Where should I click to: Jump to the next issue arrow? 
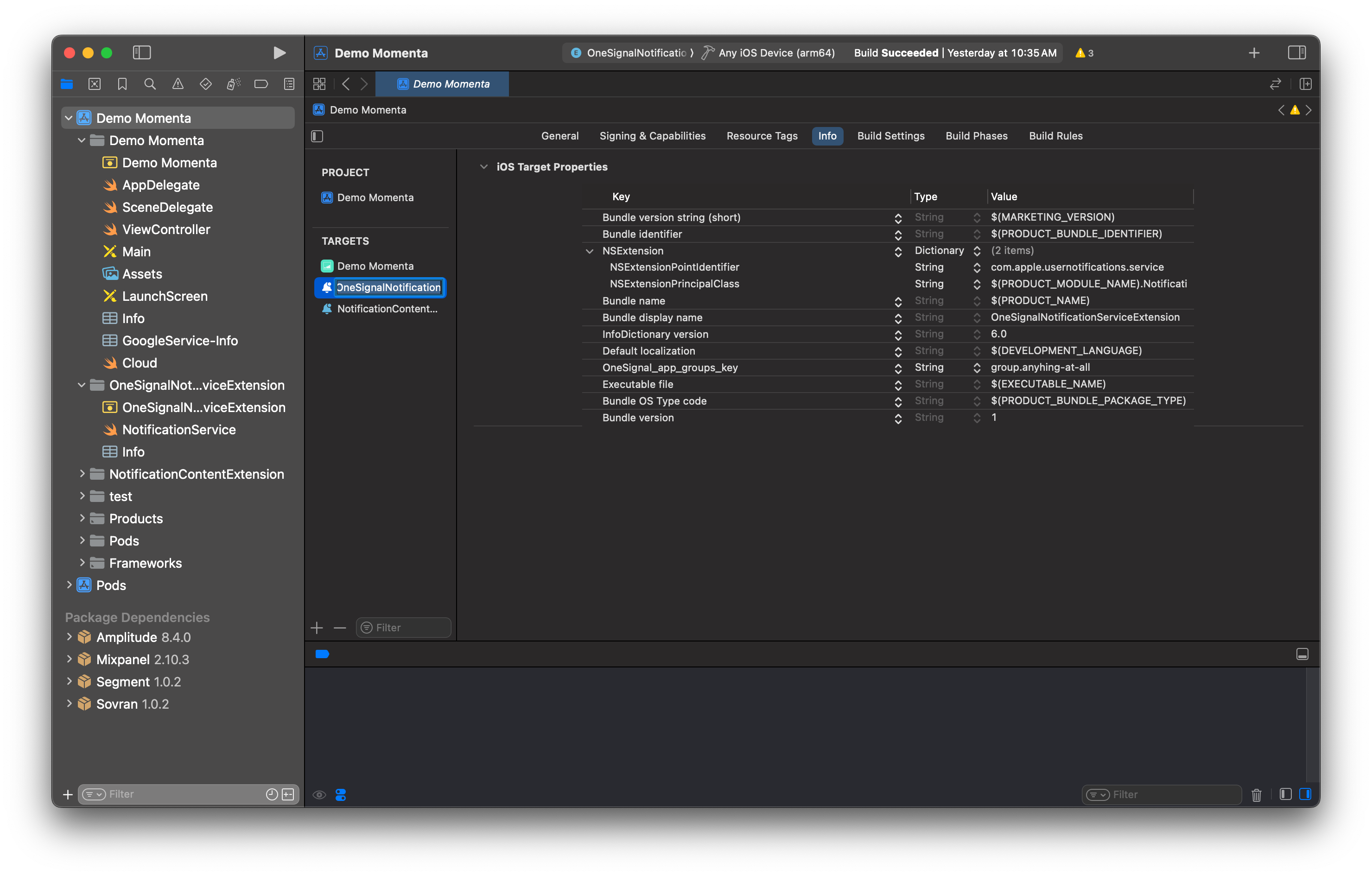pyautogui.click(x=1308, y=110)
